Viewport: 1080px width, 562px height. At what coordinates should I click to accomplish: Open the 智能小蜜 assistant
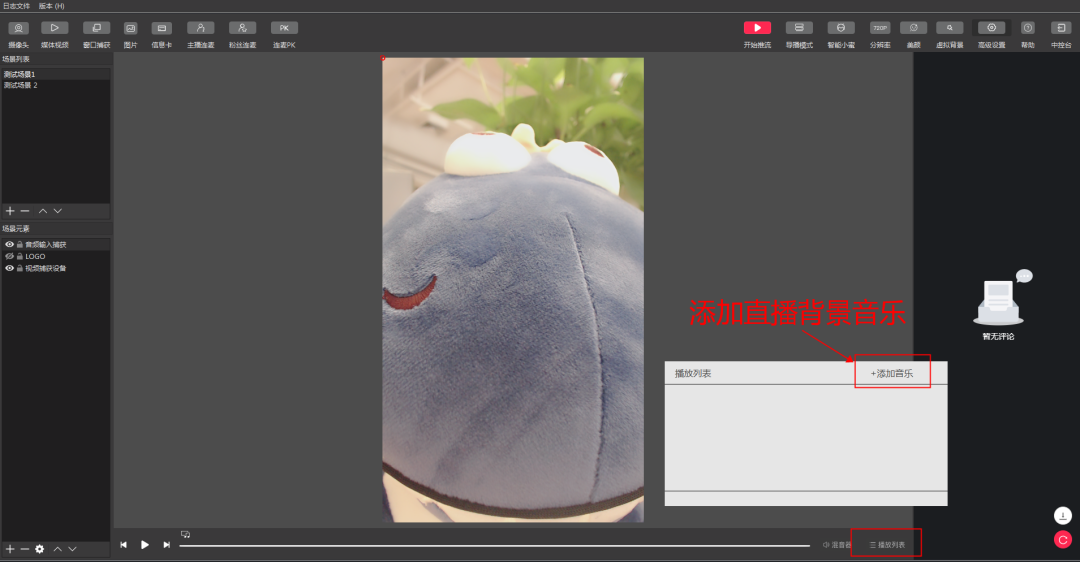841,34
